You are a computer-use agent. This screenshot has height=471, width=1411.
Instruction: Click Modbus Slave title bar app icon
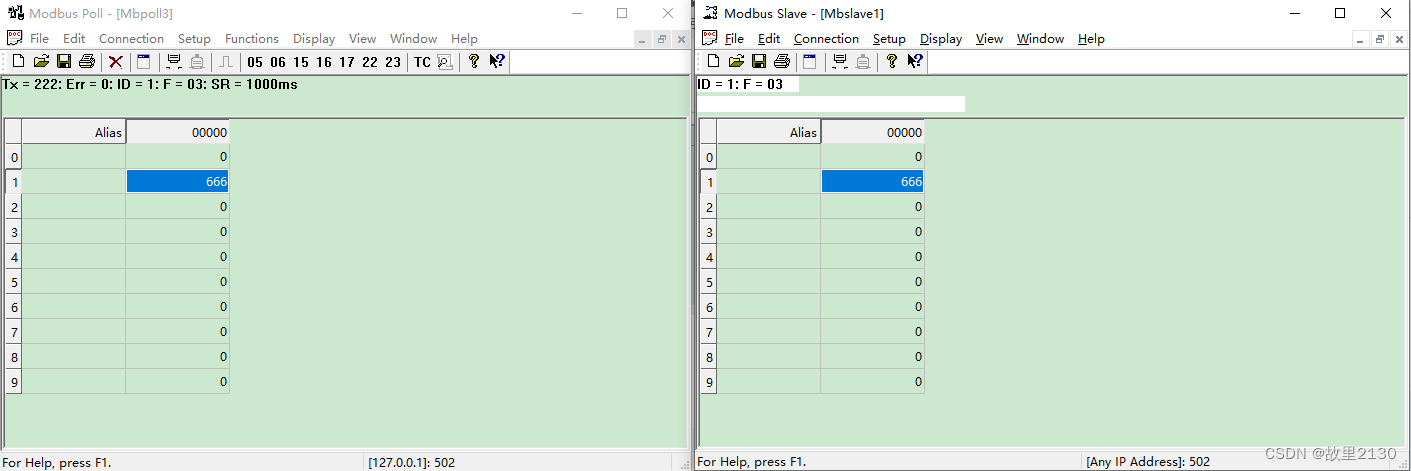(x=711, y=13)
